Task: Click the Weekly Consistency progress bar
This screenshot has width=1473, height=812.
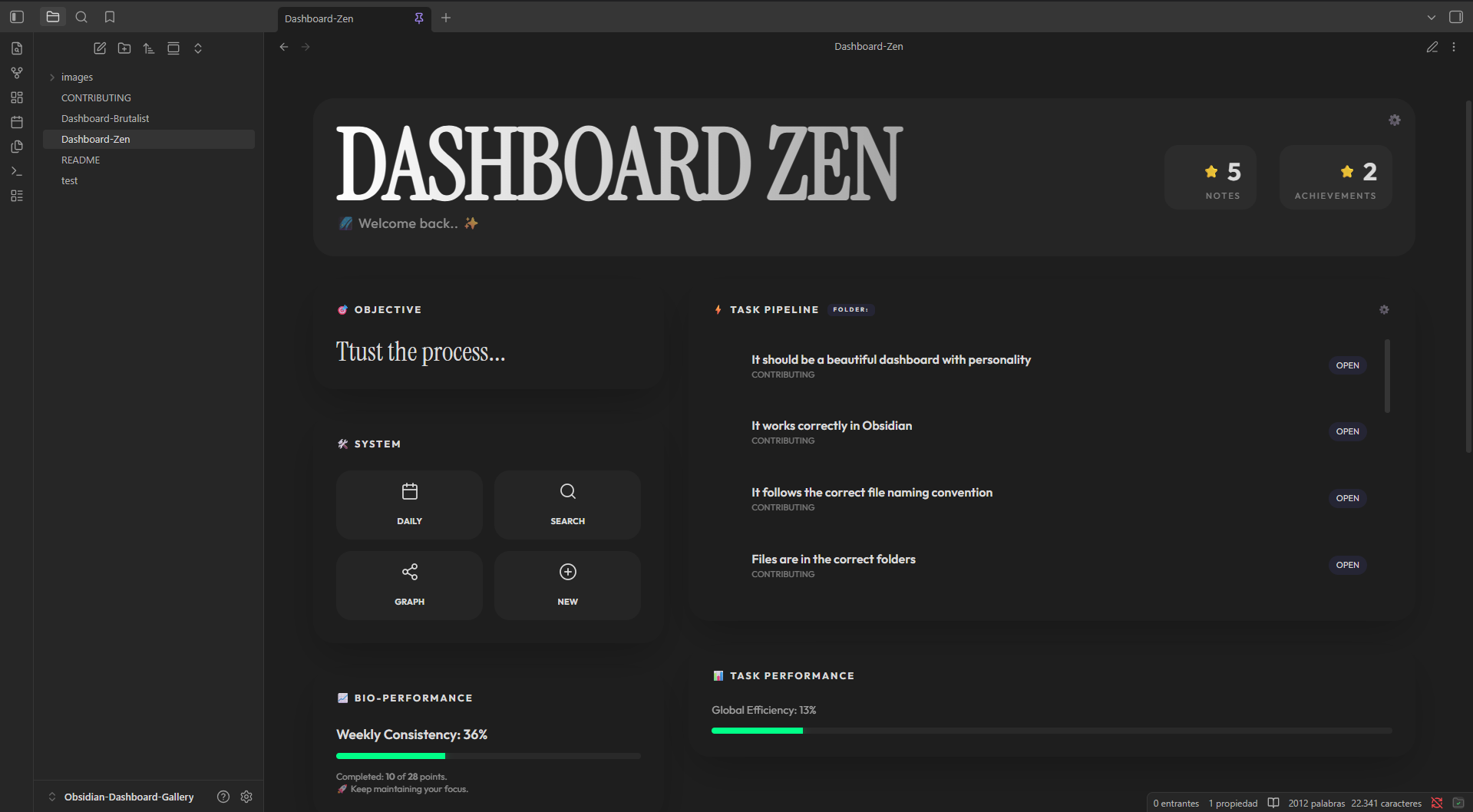Action: 488,756
